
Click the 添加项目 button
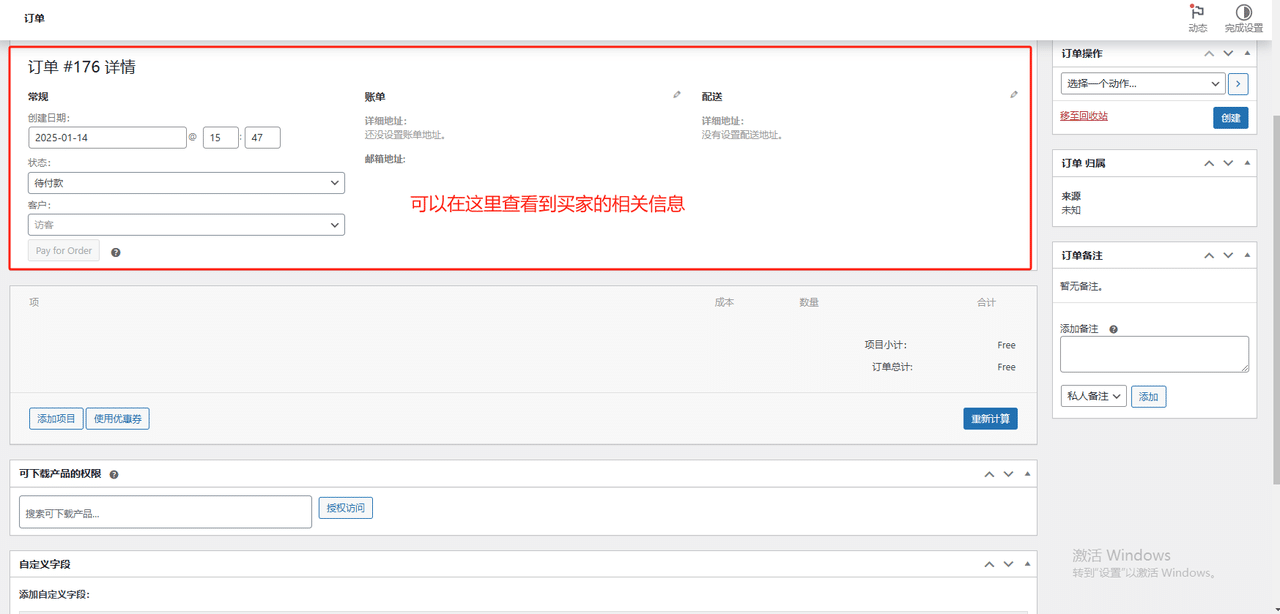56,418
